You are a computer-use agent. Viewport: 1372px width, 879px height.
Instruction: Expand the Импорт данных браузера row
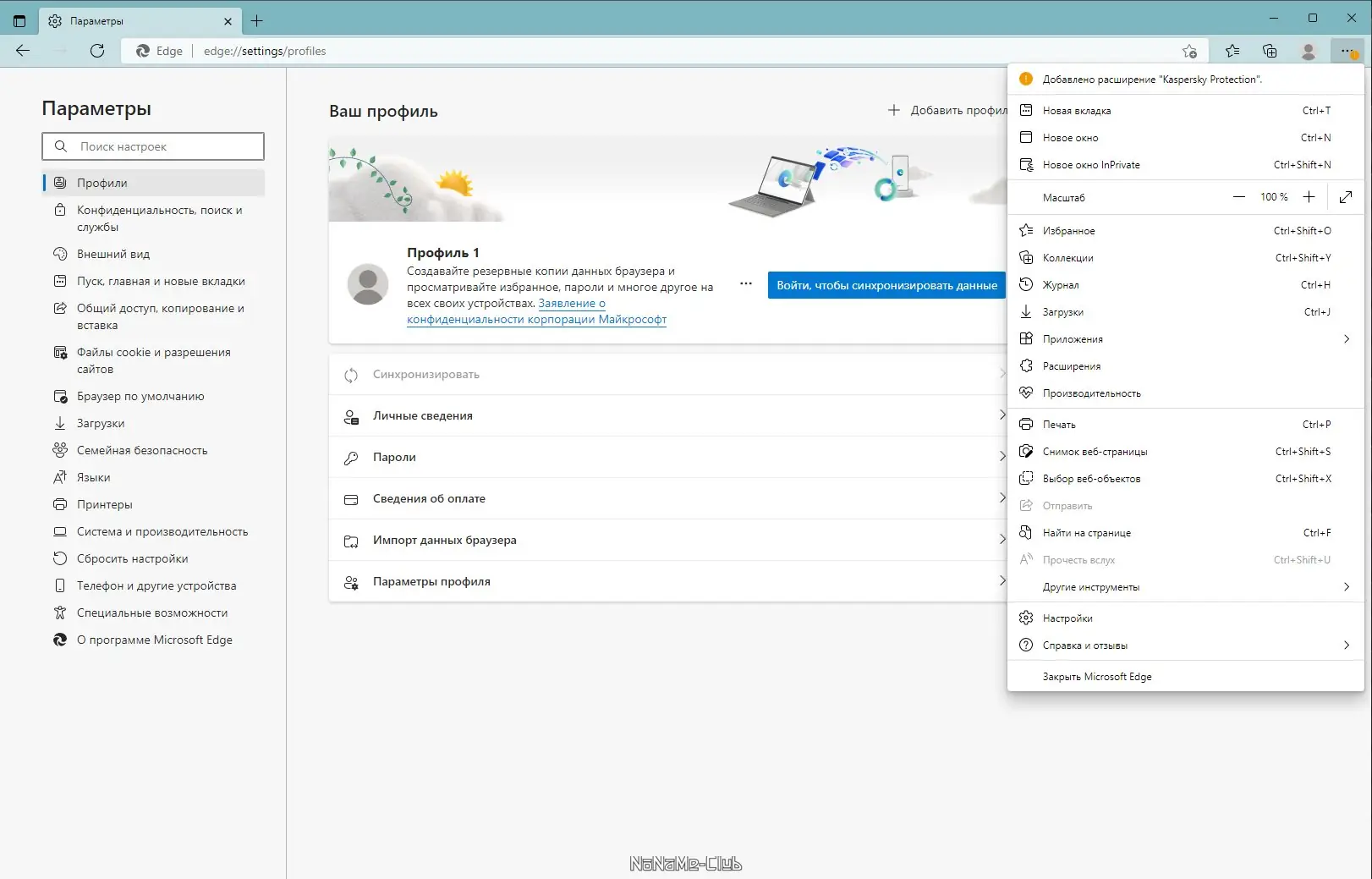coord(668,540)
